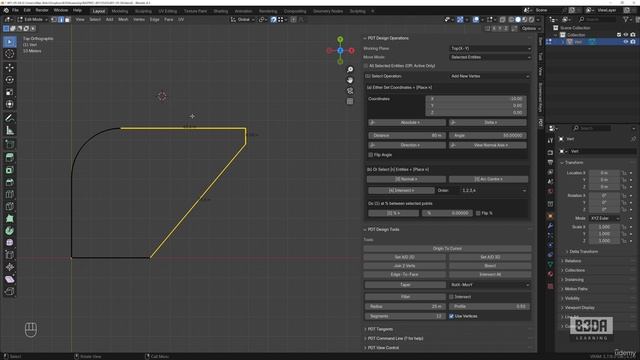The height and width of the screenshot is (360, 640).
Task: Select the Shear tool
Action: tap(9, 280)
